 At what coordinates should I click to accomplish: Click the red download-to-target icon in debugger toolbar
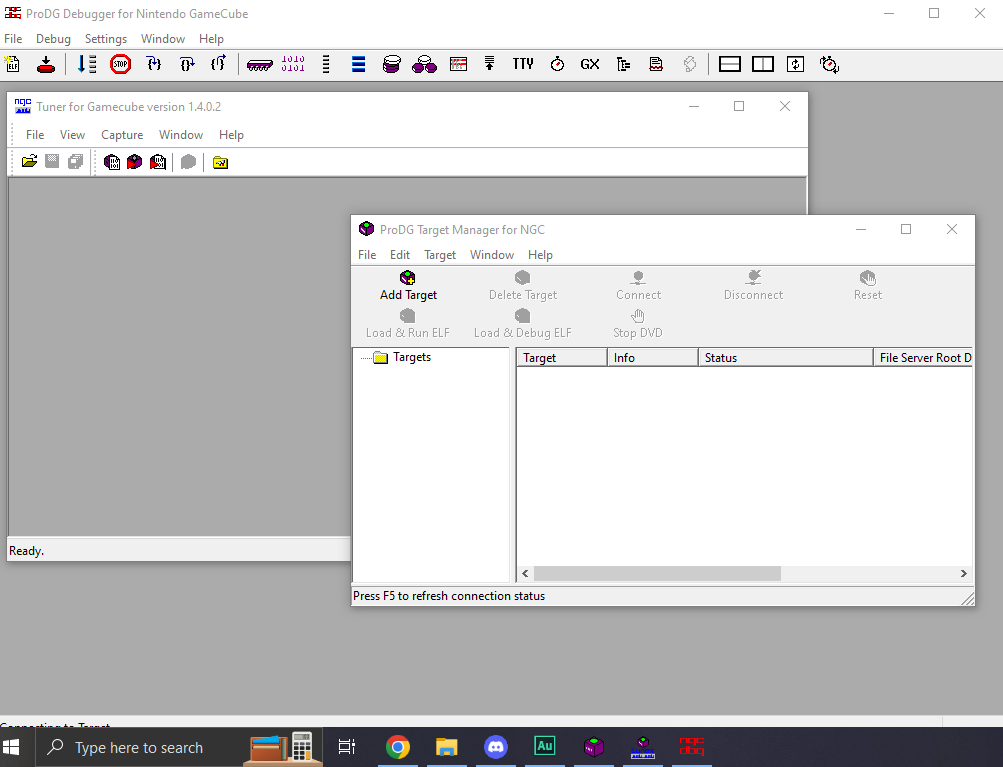[x=46, y=64]
